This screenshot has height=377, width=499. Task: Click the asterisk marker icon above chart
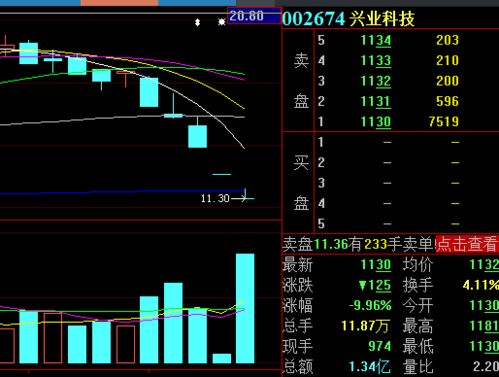[221, 22]
